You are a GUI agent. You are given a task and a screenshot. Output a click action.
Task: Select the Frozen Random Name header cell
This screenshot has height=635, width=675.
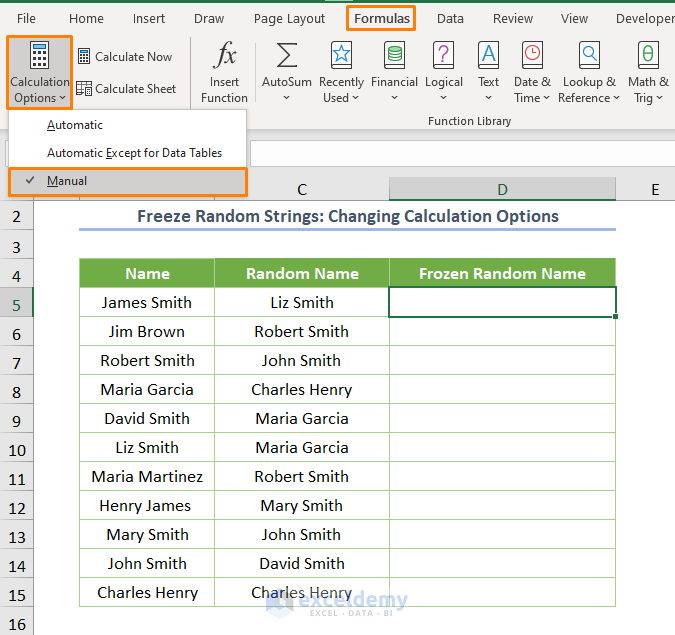(502, 273)
